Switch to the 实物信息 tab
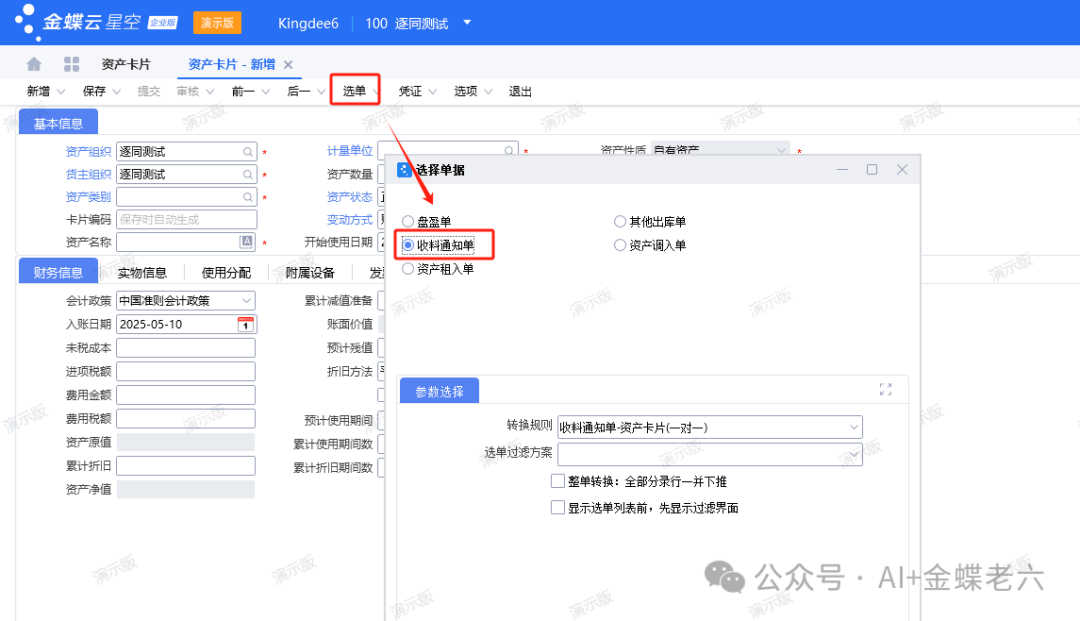Image resolution: width=1080 pixels, height=621 pixels. (x=142, y=272)
